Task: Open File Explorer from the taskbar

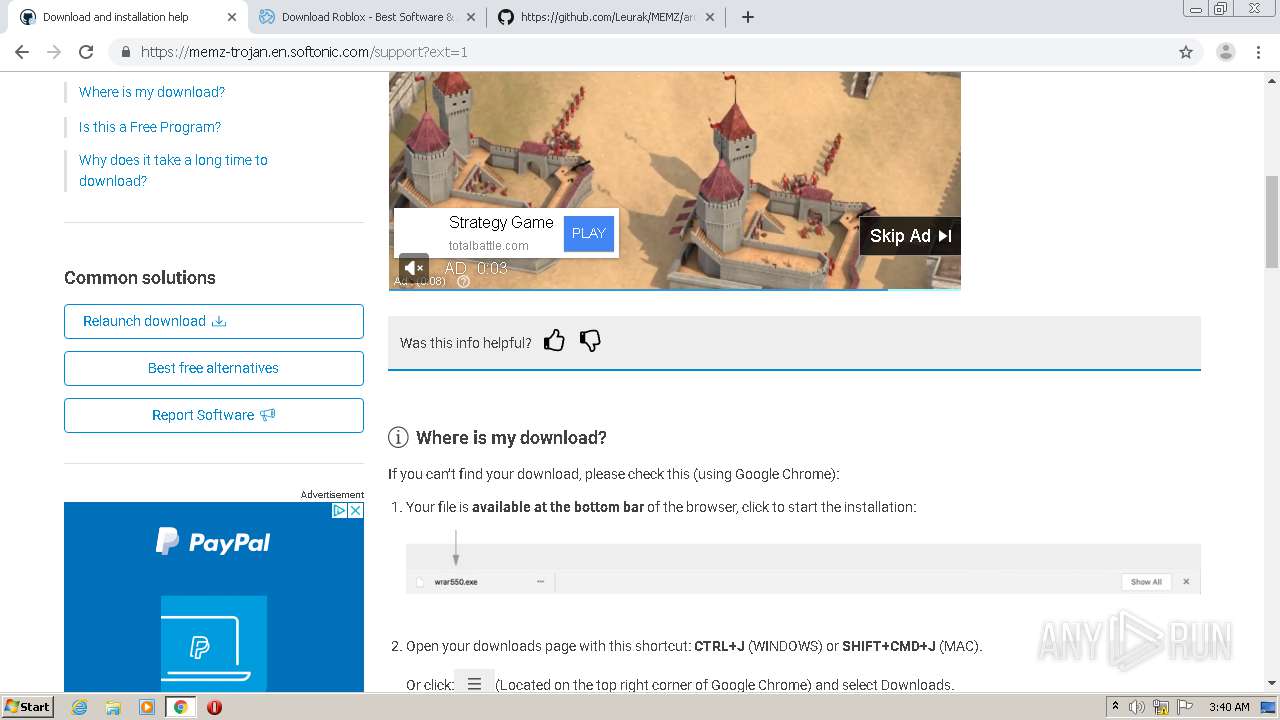Action: 113,707
